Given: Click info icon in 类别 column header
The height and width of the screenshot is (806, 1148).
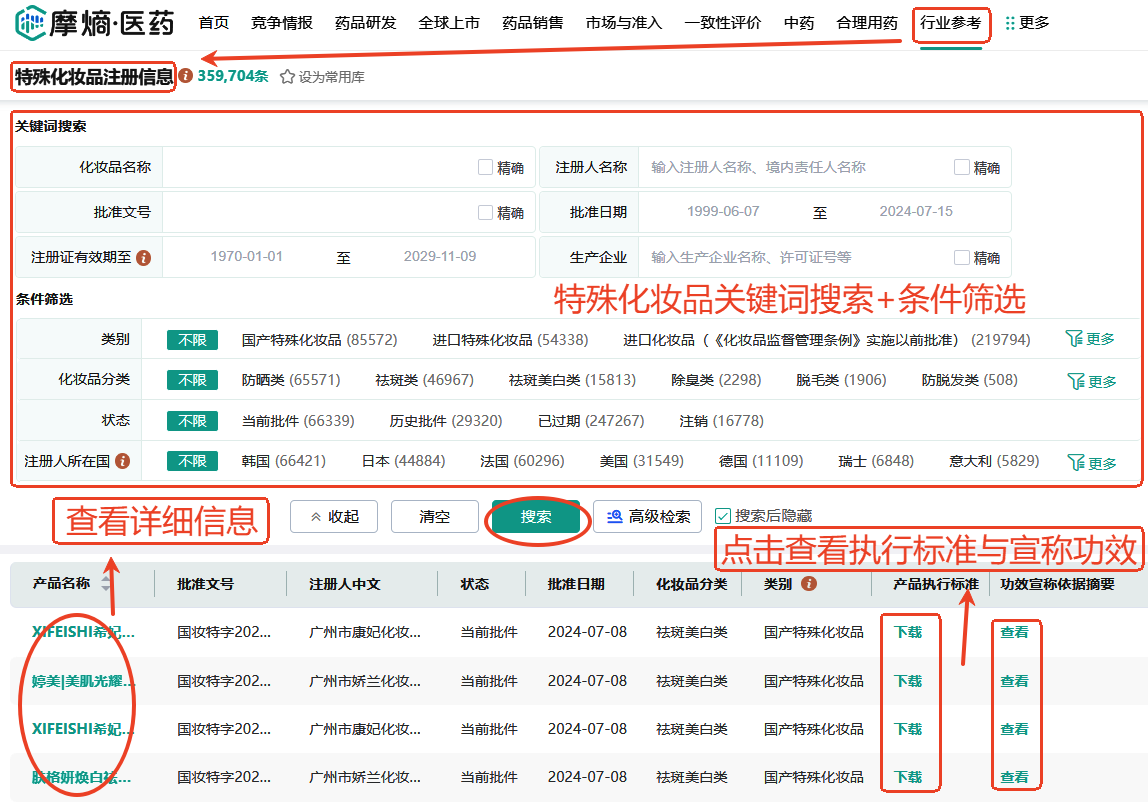Looking at the screenshot, I should point(809,584).
